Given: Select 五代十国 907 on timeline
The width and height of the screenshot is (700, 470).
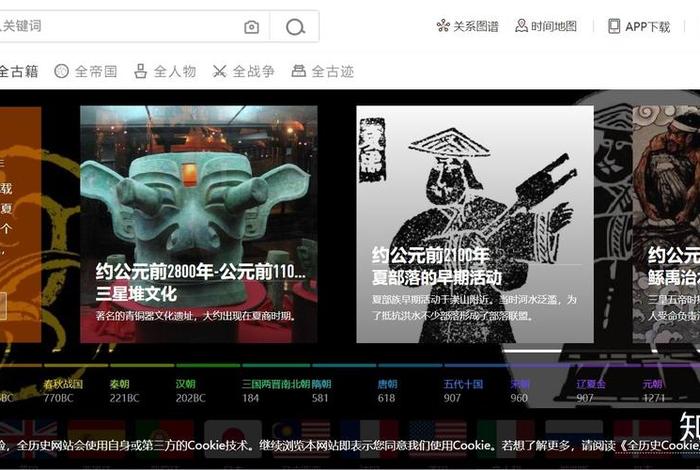Looking at the screenshot, I should click(x=463, y=391).
